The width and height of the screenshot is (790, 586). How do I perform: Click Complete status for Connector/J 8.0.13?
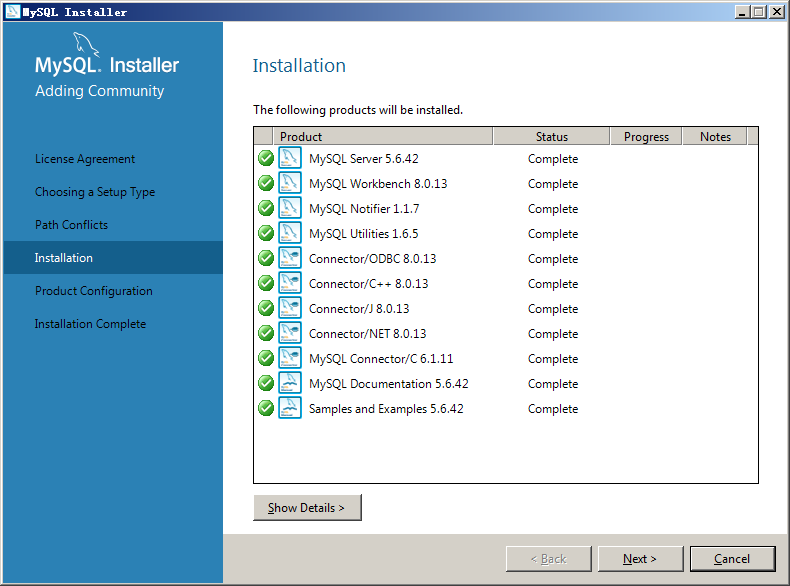(553, 309)
